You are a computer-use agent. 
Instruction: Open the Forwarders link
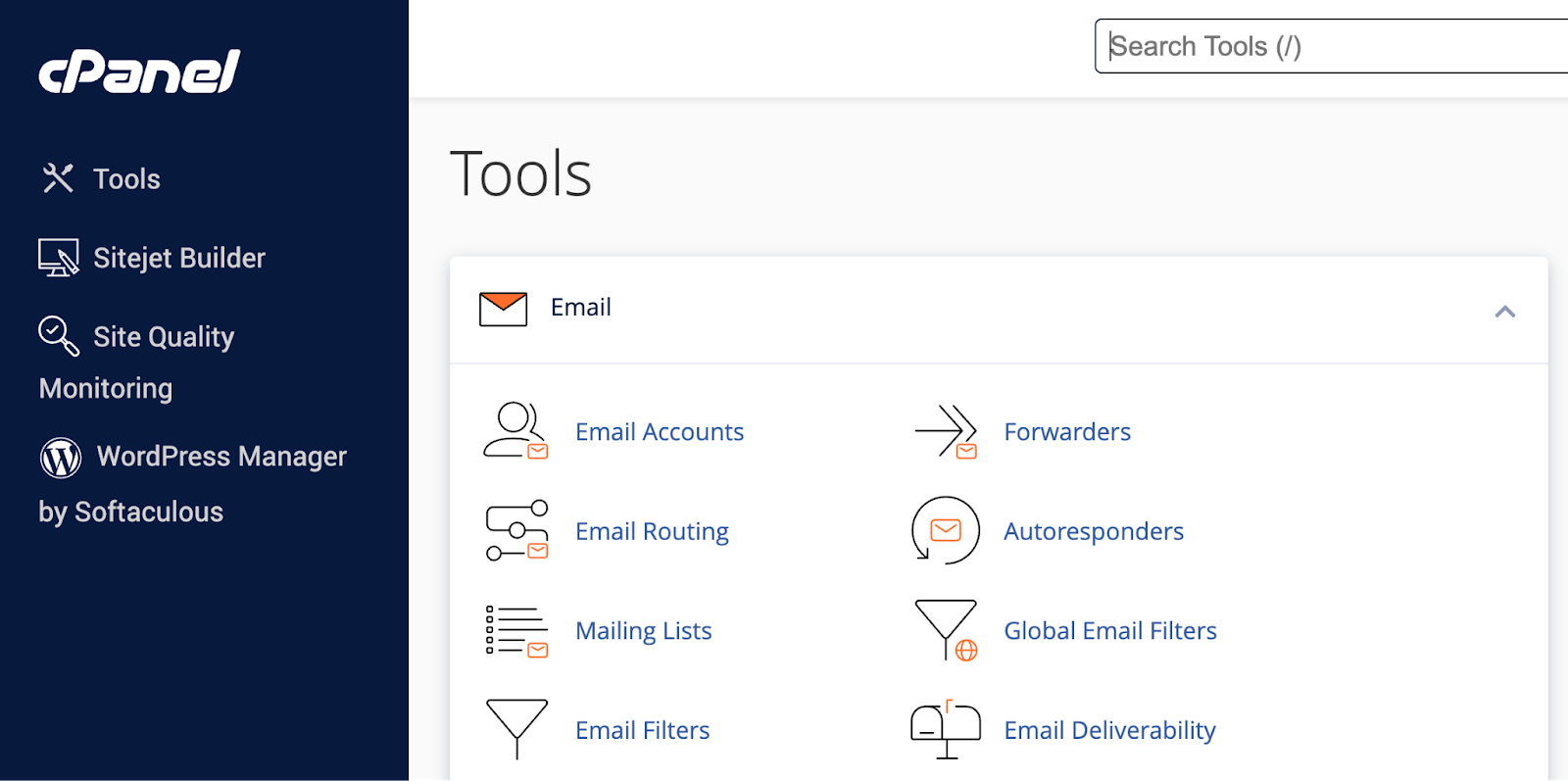(1067, 431)
